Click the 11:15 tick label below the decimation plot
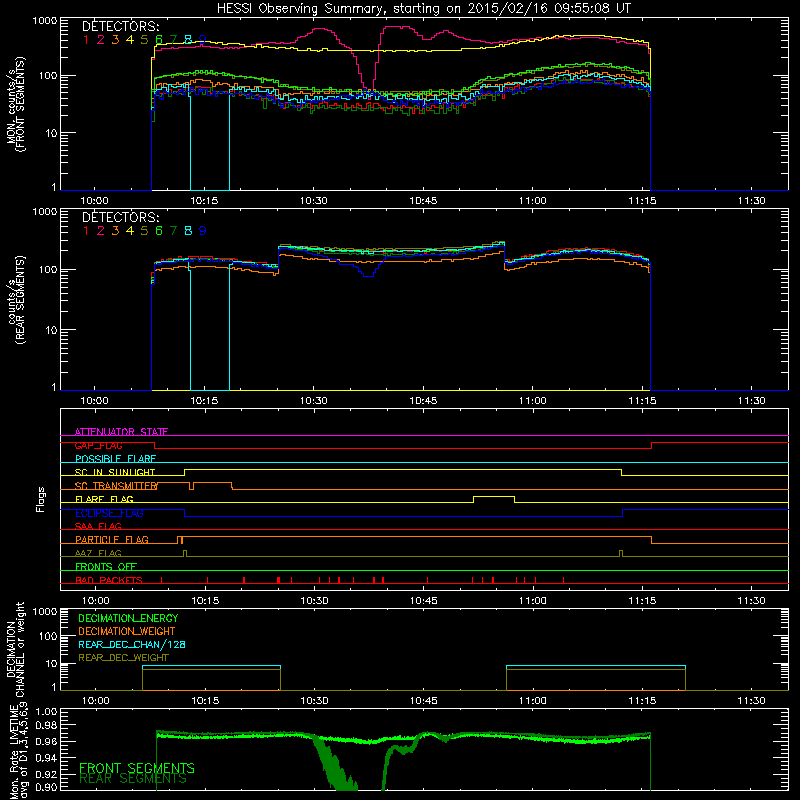The image size is (800, 800). point(642,701)
